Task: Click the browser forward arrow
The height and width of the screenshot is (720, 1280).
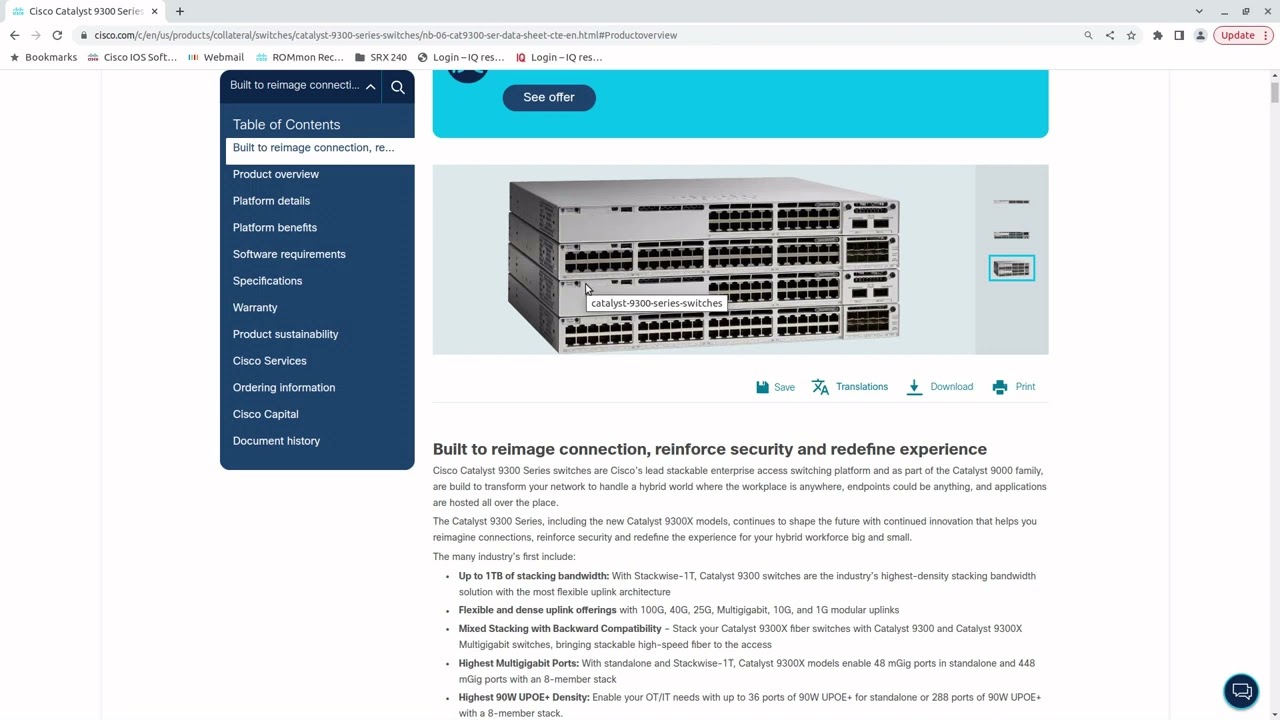Action: 36,35
